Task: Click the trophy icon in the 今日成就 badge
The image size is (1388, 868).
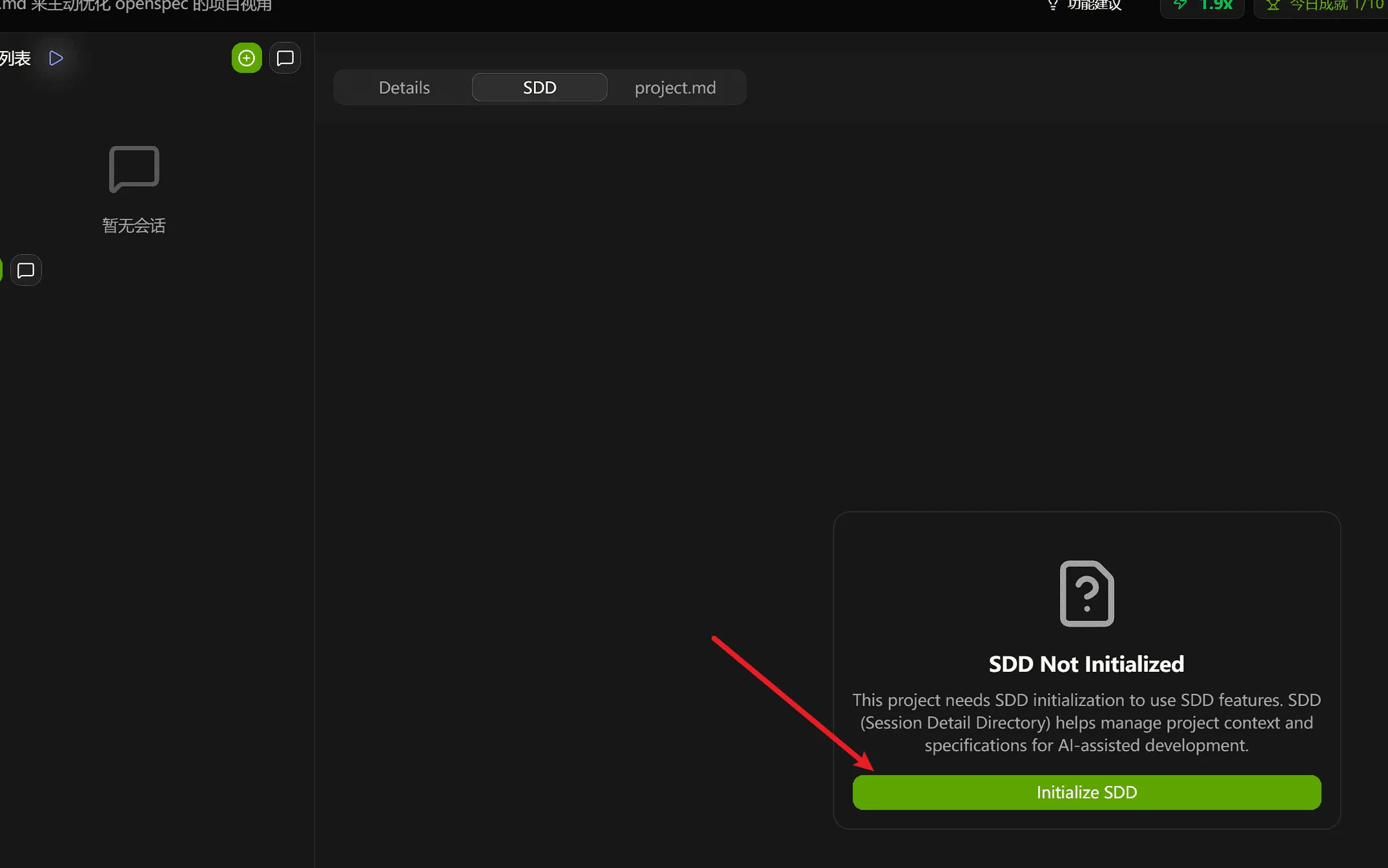Action: tap(1272, 5)
